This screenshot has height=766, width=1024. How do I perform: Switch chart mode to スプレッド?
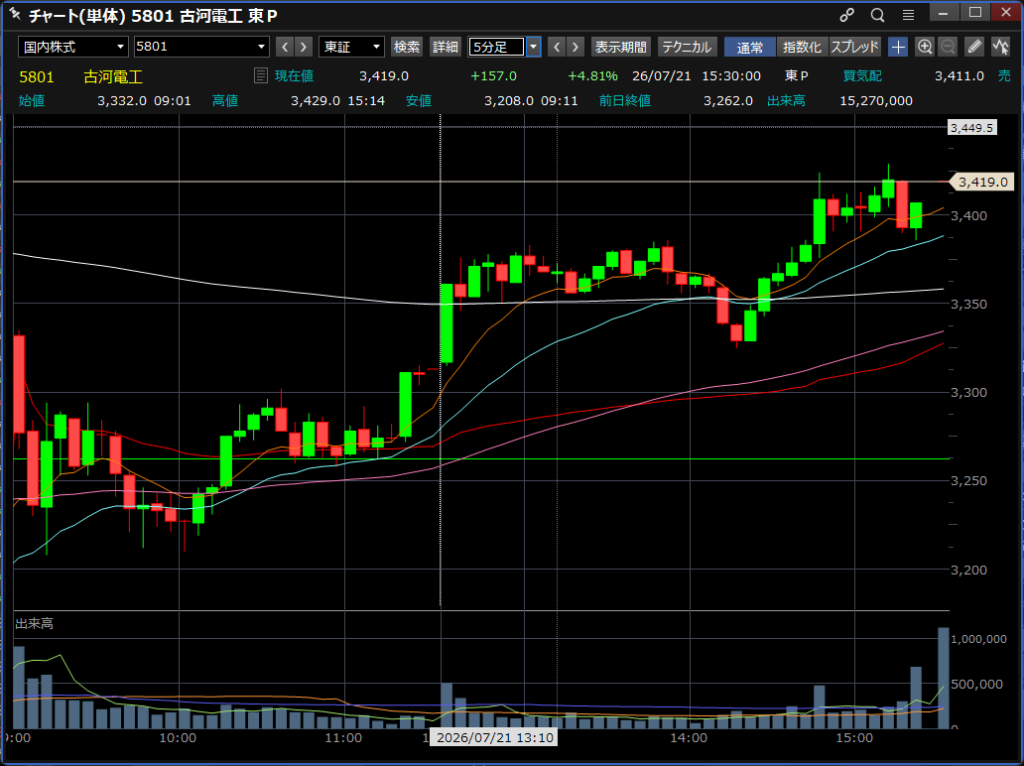point(855,47)
